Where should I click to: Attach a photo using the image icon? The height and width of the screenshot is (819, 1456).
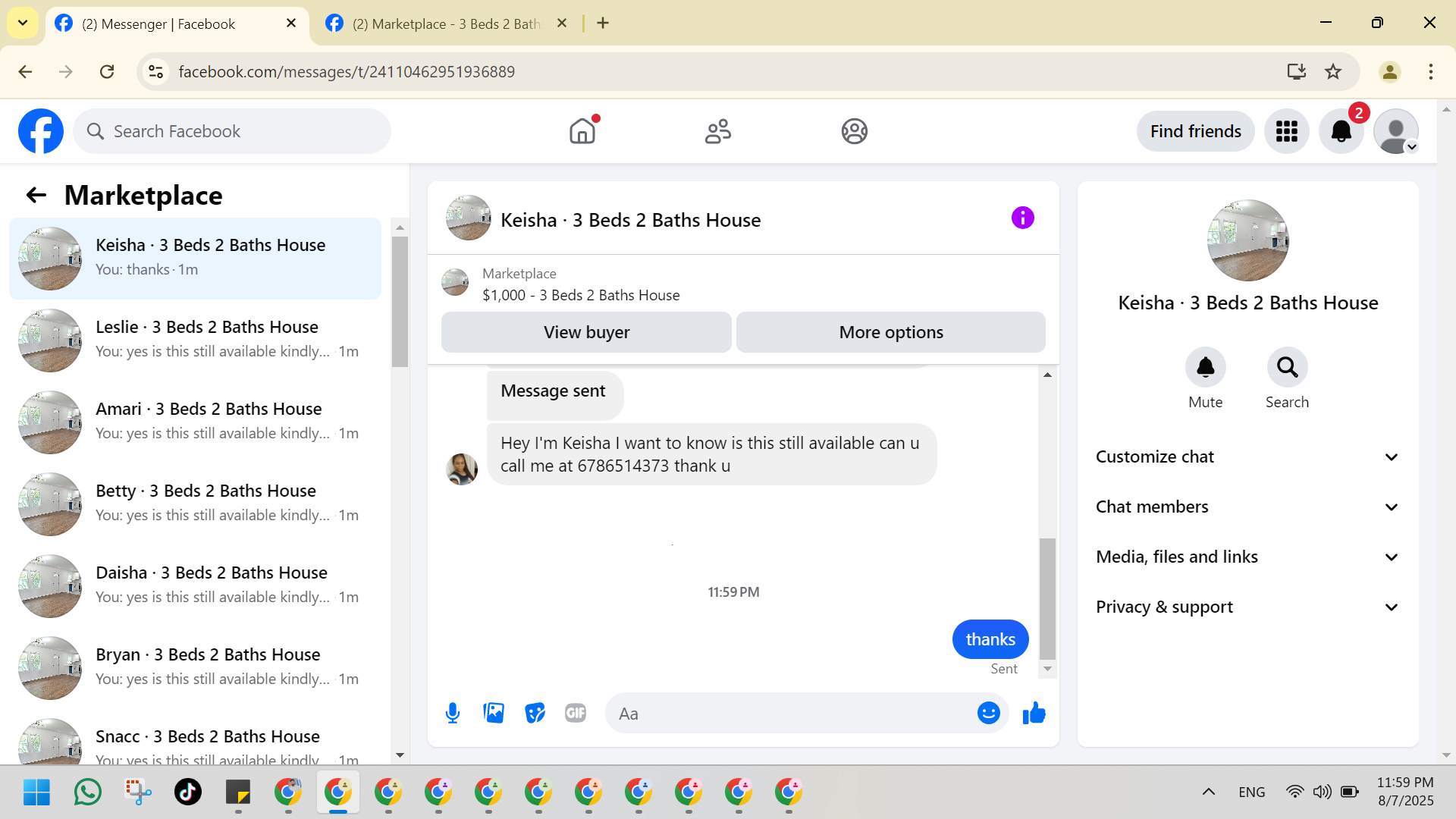pyautogui.click(x=494, y=714)
